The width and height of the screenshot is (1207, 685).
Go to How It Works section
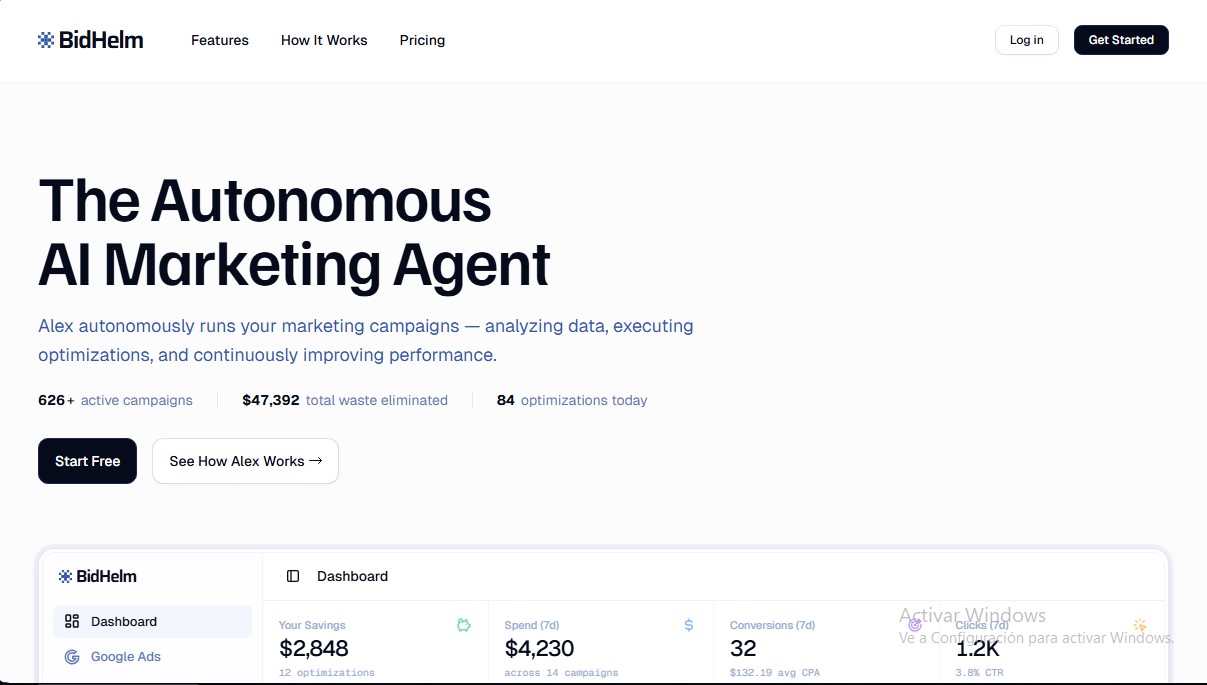[324, 40]
